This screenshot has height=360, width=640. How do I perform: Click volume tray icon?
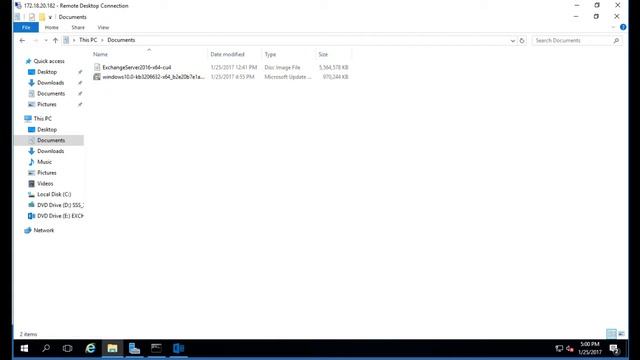[570, 349]
